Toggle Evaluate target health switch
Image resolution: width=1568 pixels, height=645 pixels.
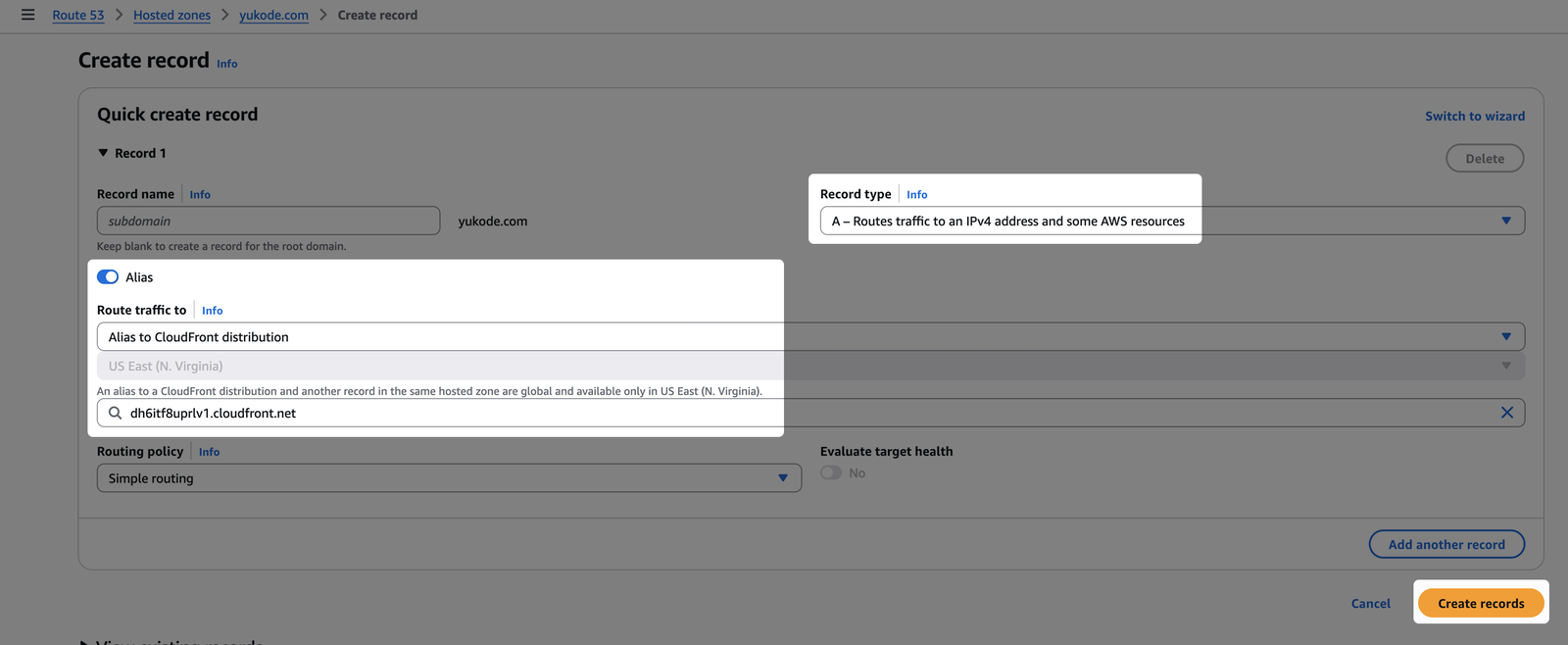tap(831, 472)
